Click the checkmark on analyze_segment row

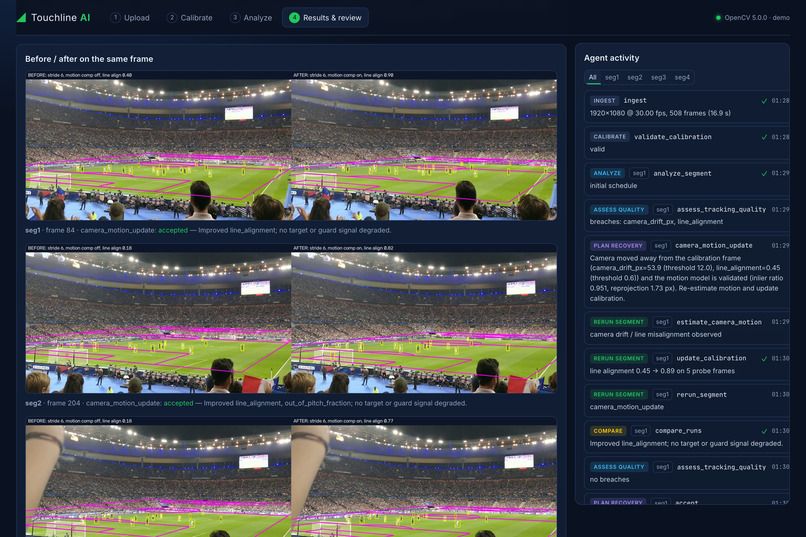pyautogui.click(x=764, y=173)
